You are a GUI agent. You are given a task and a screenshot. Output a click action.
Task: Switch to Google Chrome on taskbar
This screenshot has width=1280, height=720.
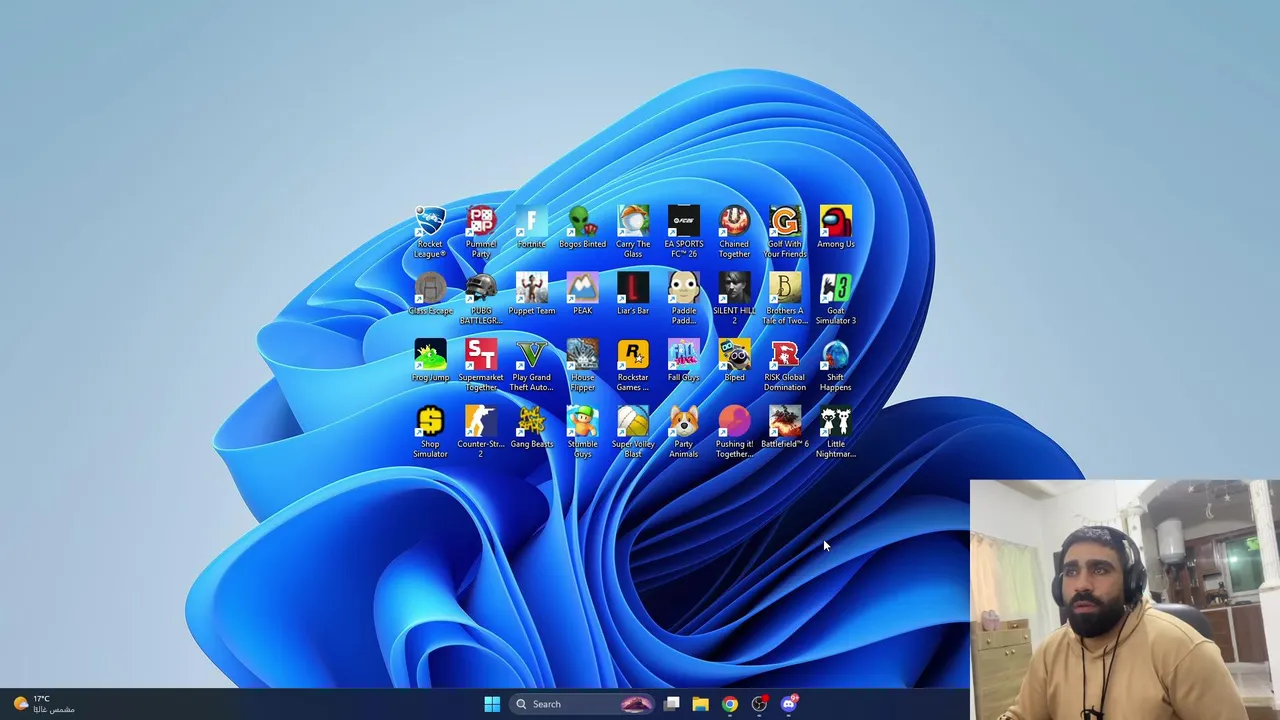730,704
